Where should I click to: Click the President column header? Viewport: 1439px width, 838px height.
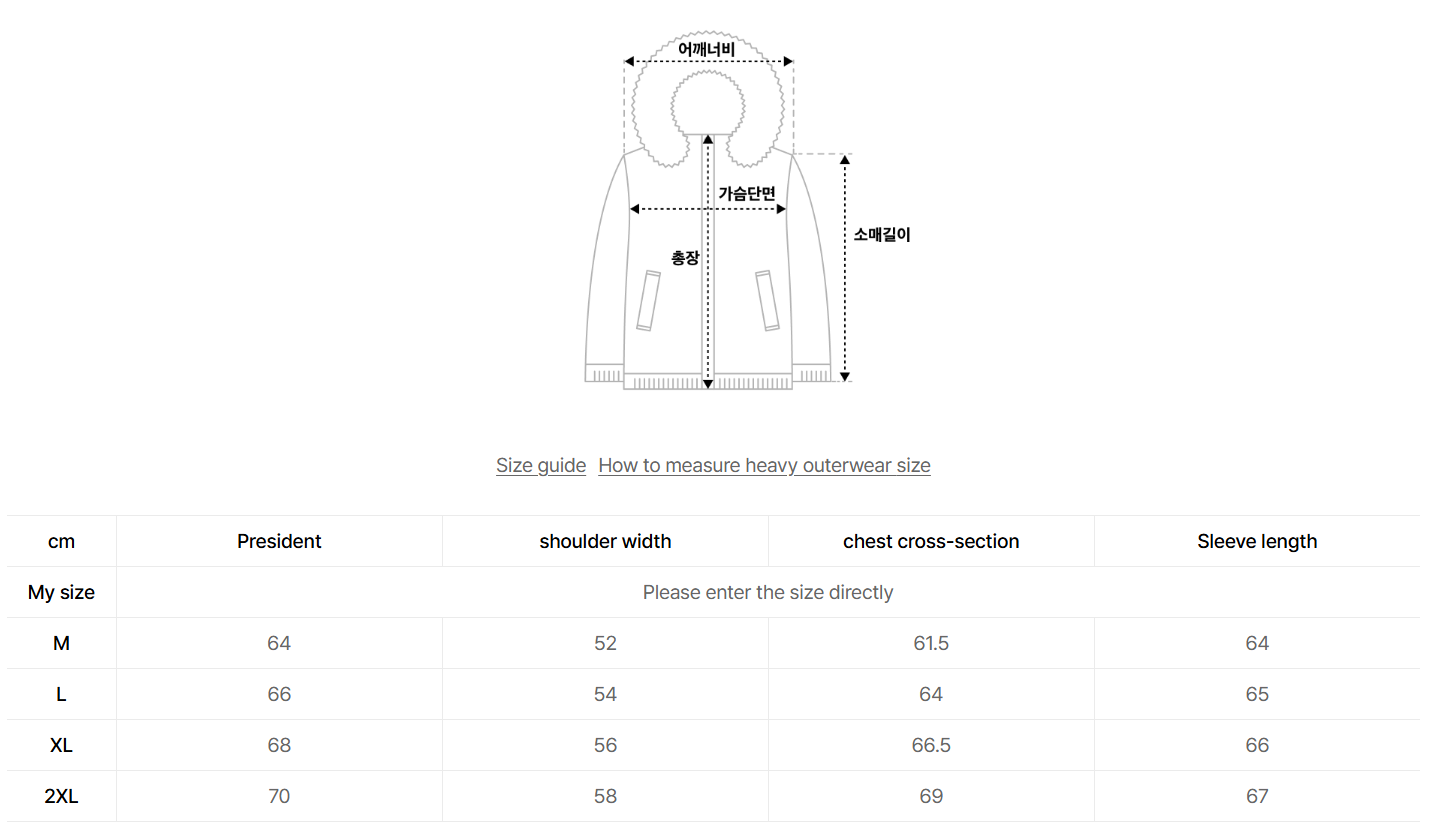coord(279,541)
